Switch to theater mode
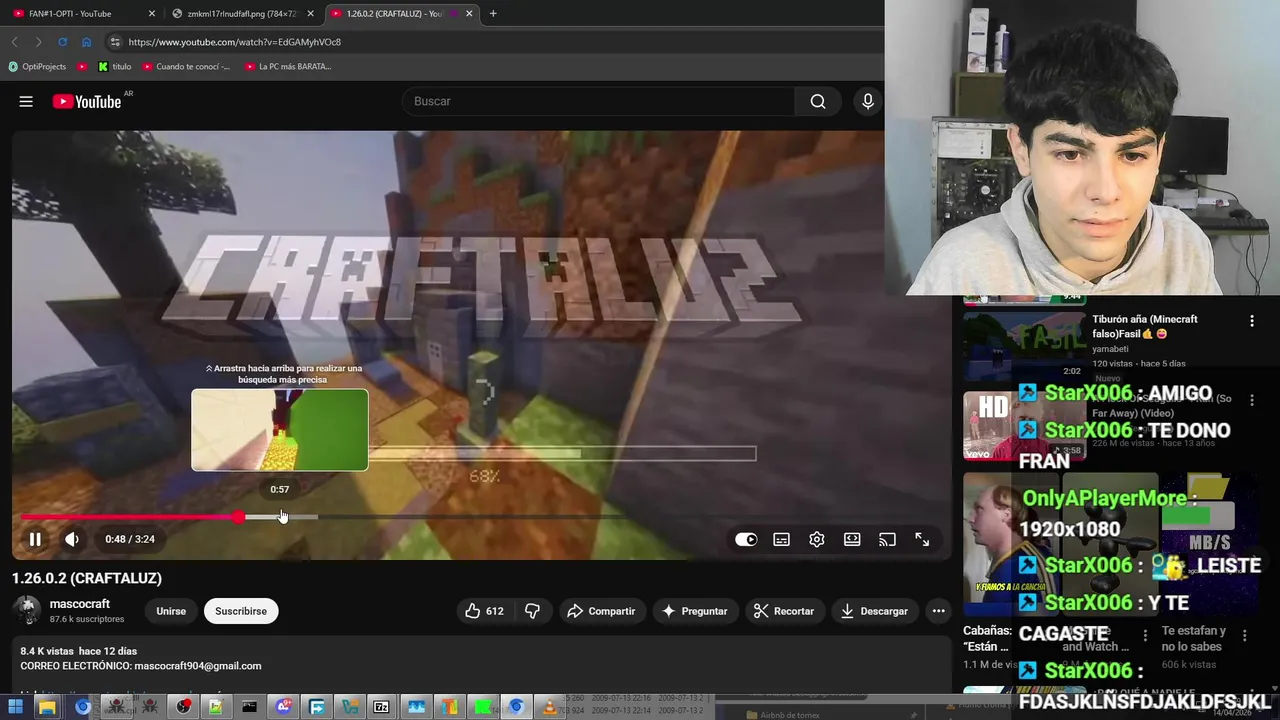 click(x=852, y=539)
